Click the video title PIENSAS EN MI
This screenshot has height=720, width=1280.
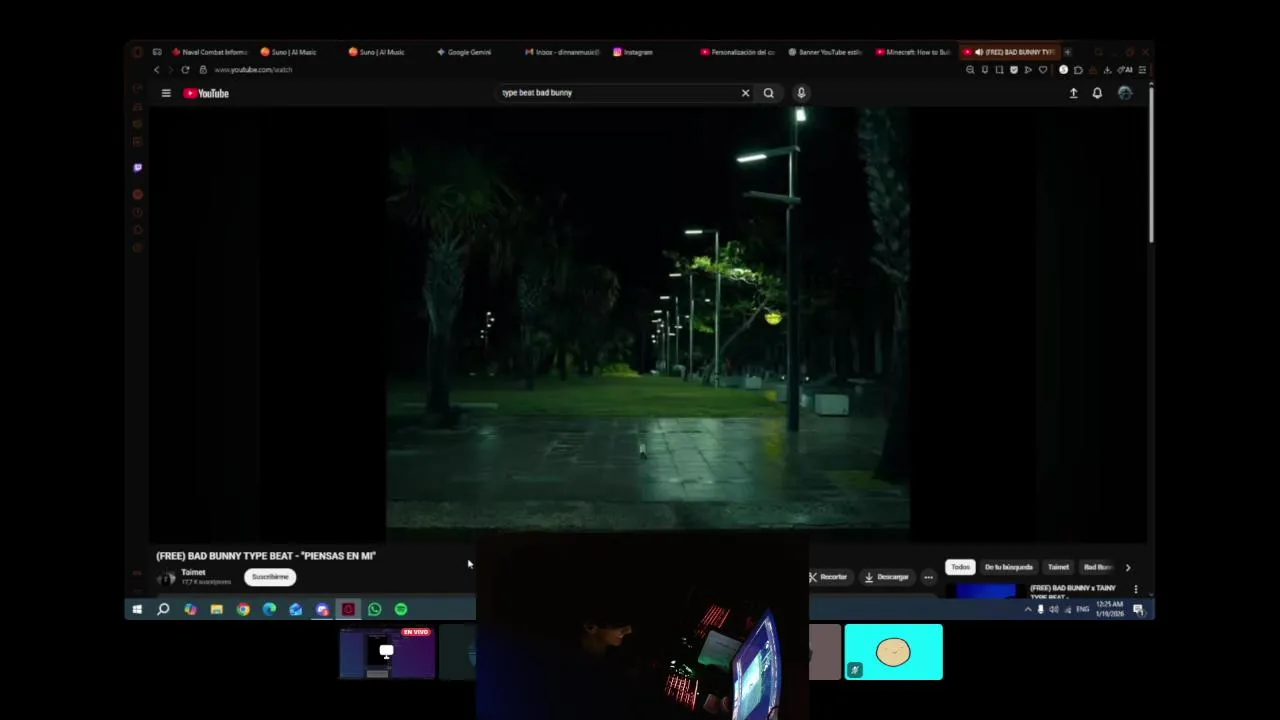[x=266, y=556]
